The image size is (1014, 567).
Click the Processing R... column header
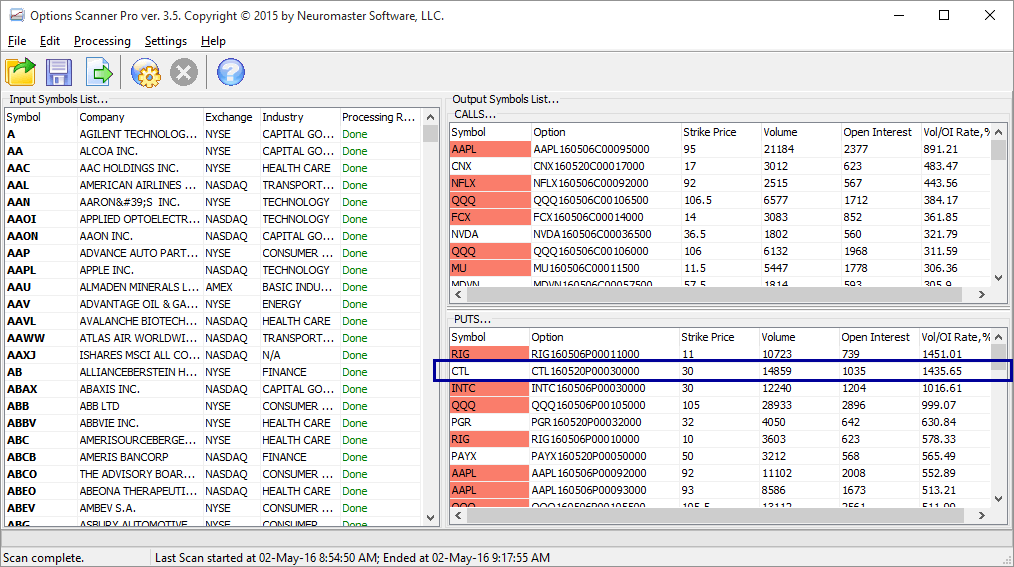381,117
